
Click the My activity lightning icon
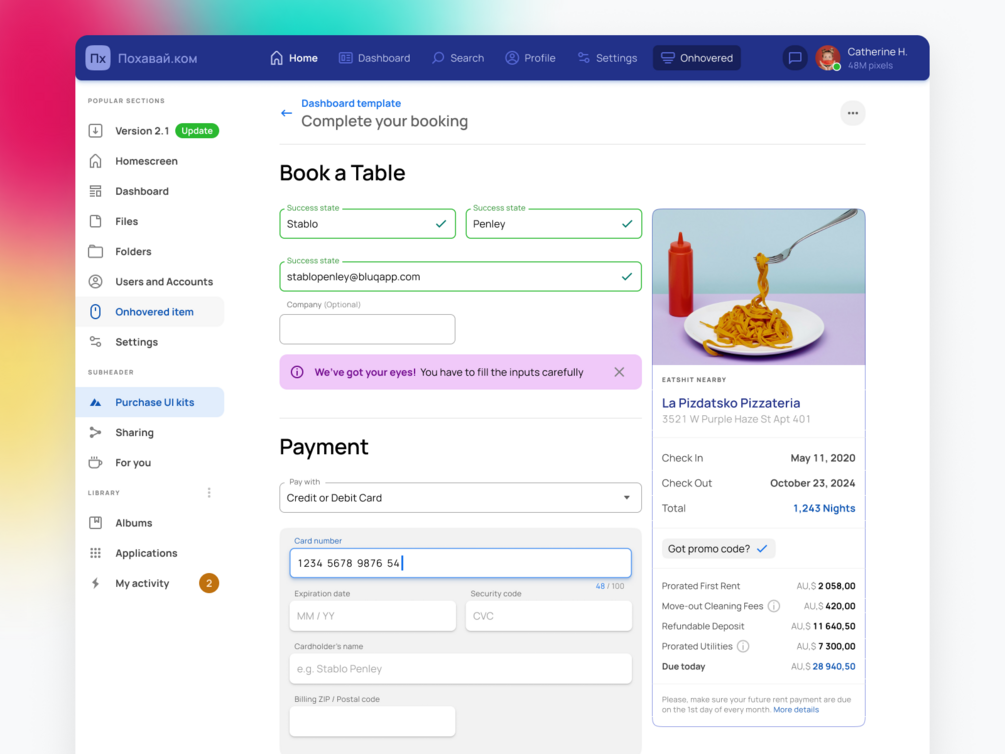[x=96, y=583]
